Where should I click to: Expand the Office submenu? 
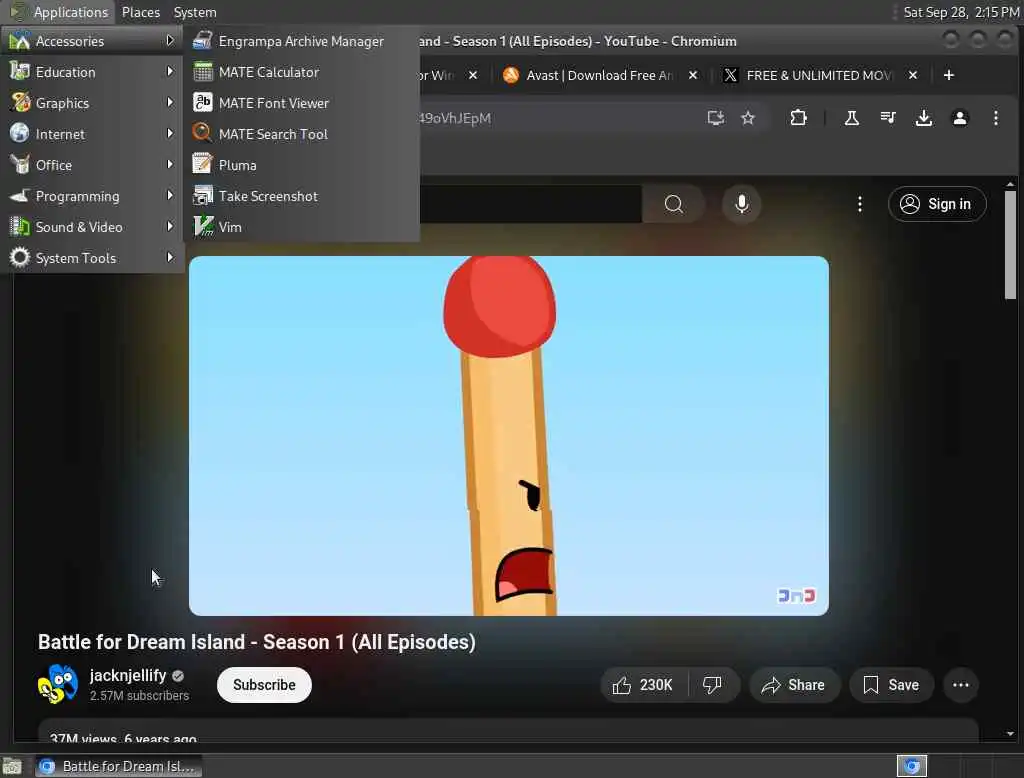click(x=92, y=165)
